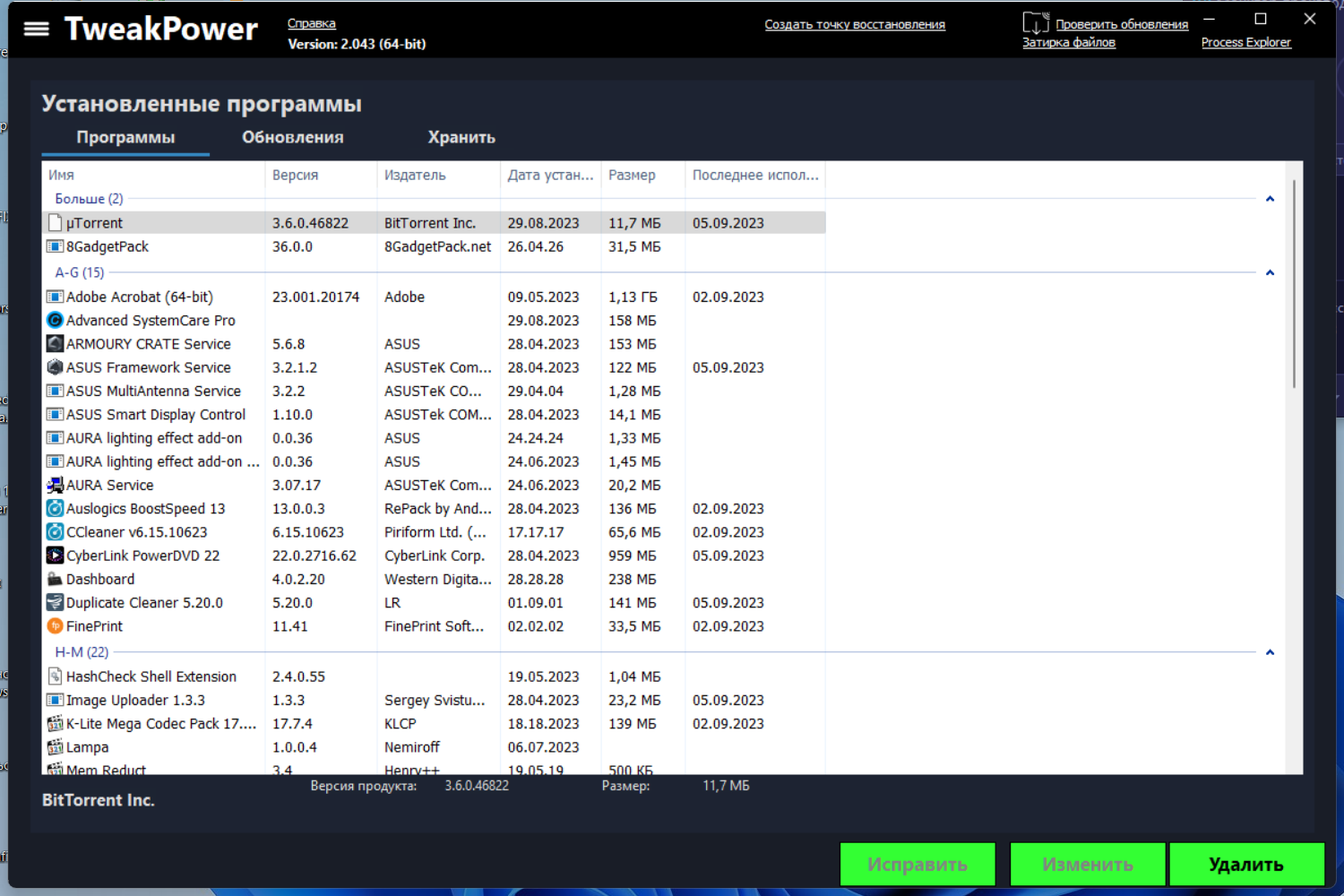This screenshot has width=1344, height=896.
Task: Click the vertical scrollbar of program list
Action: point(1294,284)
